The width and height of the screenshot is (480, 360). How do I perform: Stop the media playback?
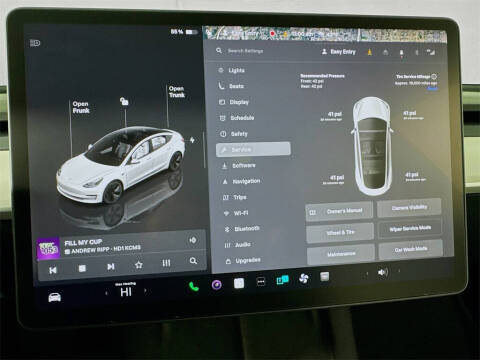82,268
